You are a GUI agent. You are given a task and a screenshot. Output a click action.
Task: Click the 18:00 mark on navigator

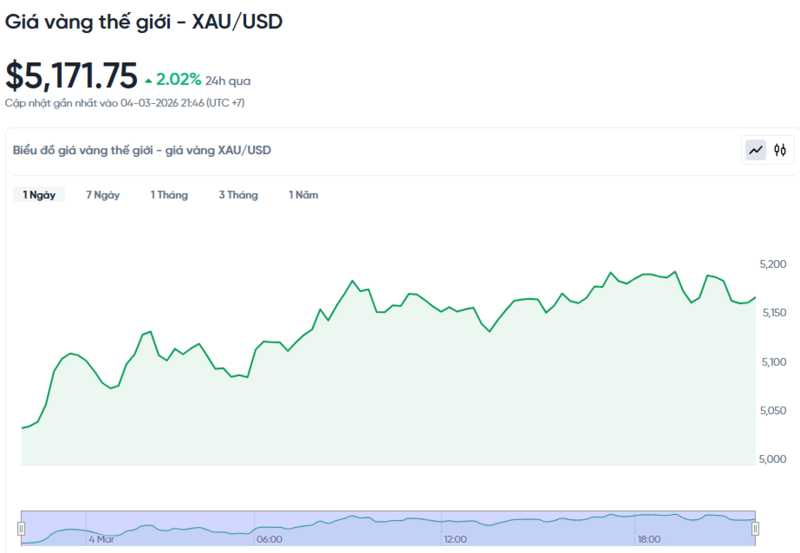pyautogui.click(x=648, y=539)
